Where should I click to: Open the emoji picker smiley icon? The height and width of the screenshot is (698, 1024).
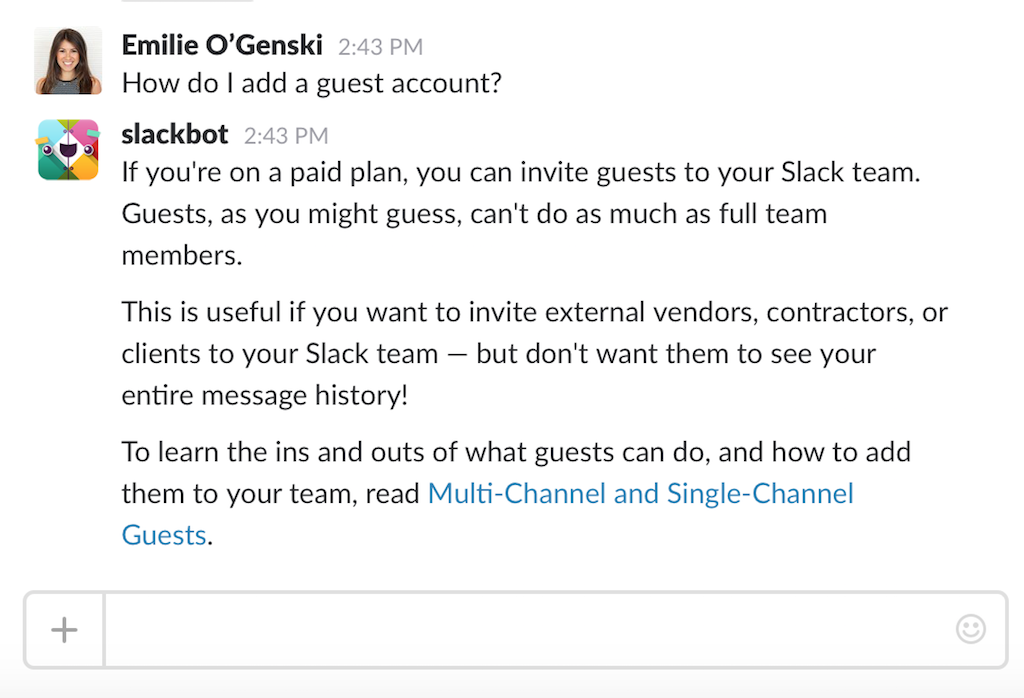[x=970, y=629]
